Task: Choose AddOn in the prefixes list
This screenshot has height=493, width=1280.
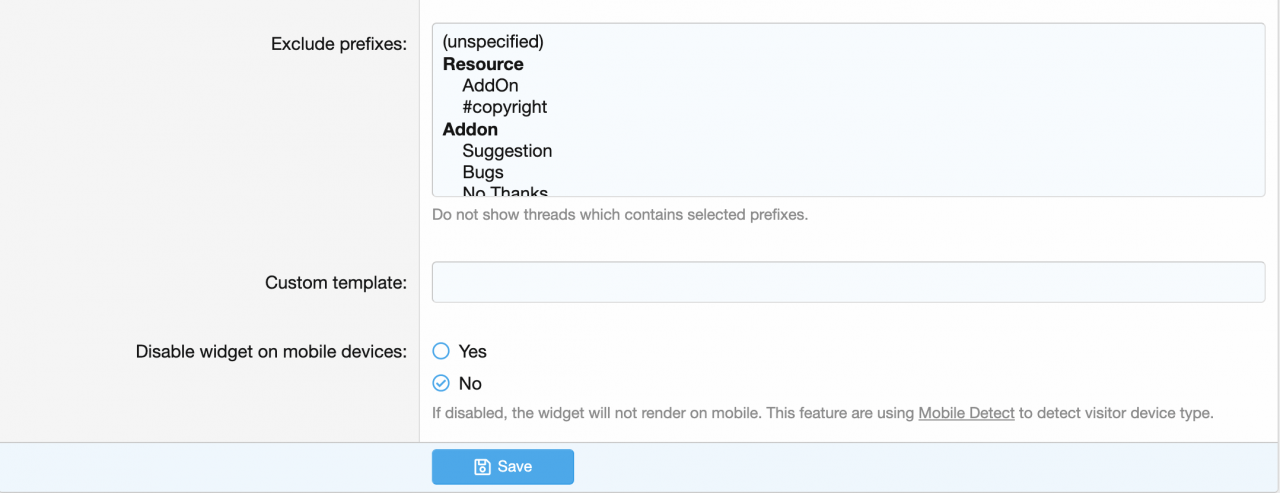Action: (x=490, y=86)
